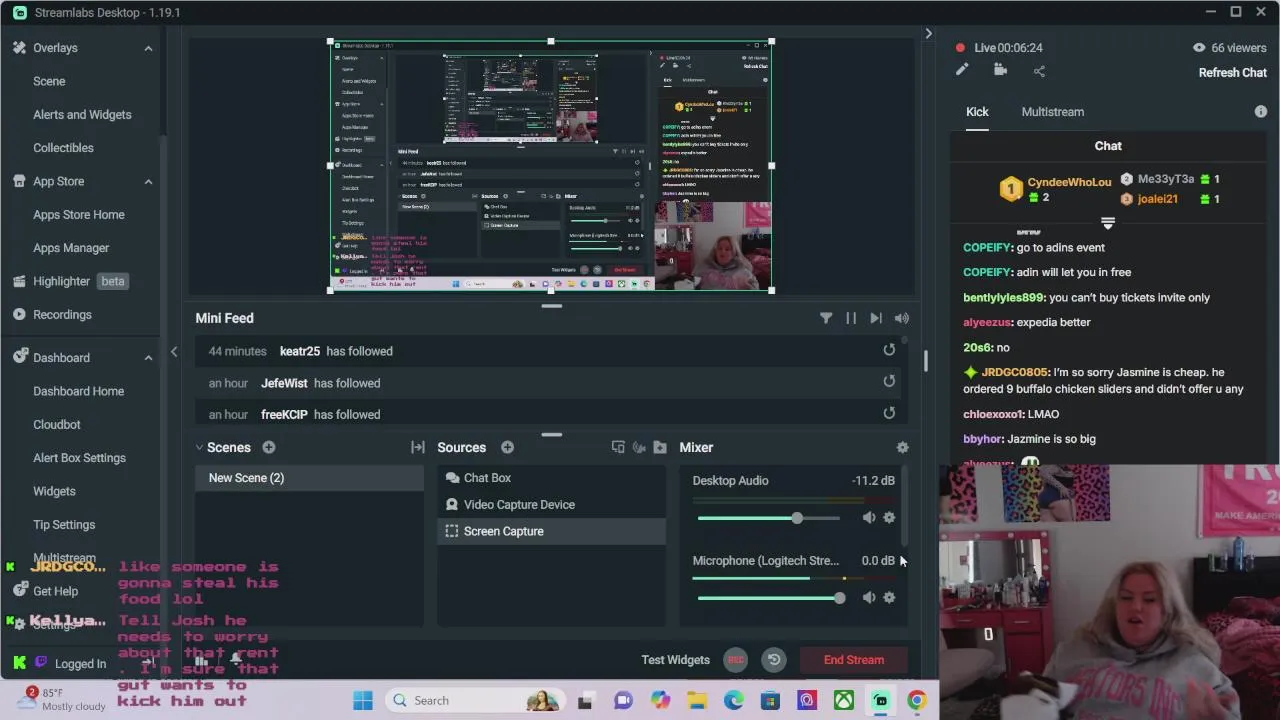The image size is (1280, 720).
Task: Select New Scene (2) in Scenes list
Action: coord(310,478)
